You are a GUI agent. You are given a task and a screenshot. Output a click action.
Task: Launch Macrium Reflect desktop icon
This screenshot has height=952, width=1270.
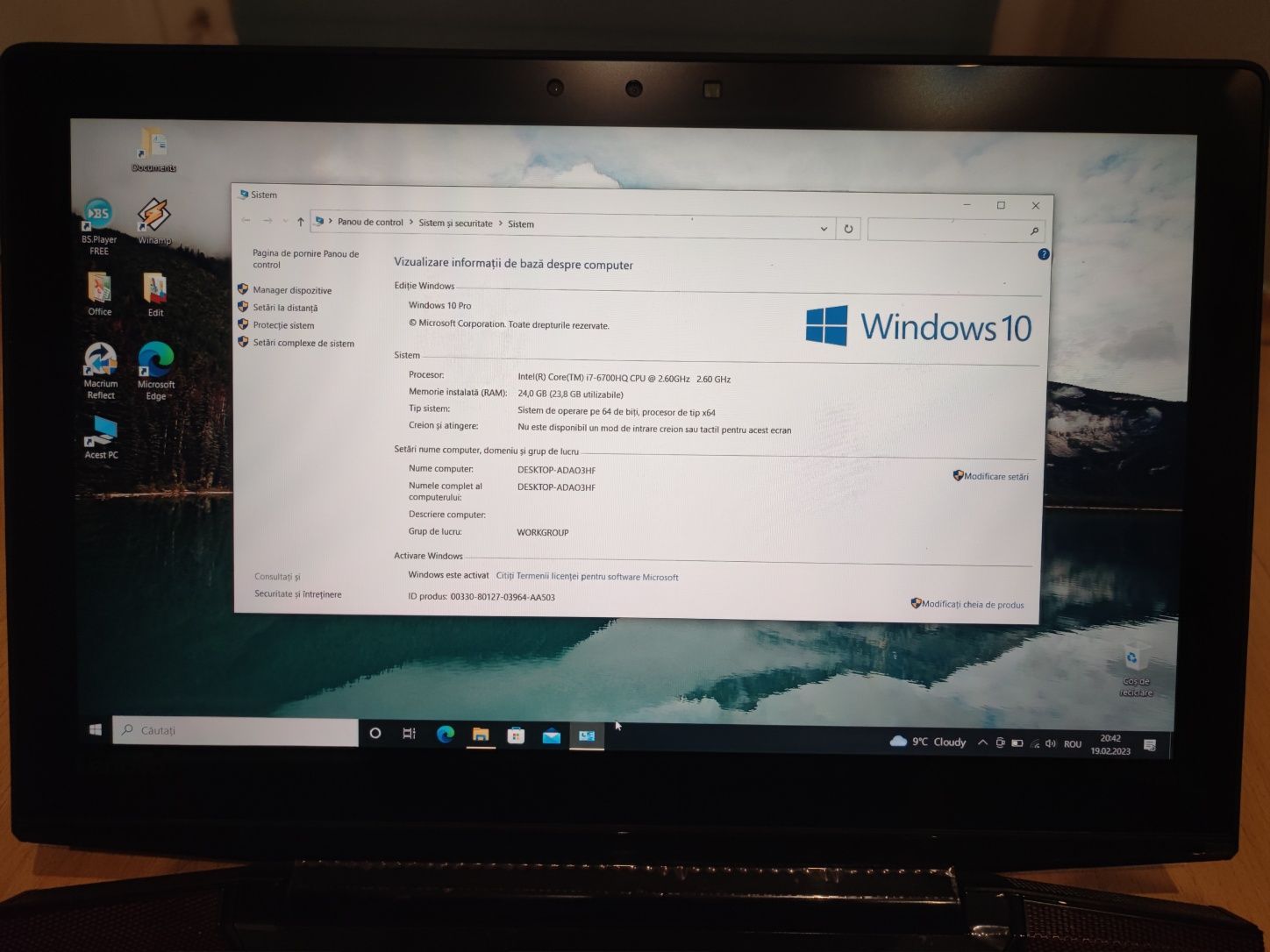pos(101,372)
